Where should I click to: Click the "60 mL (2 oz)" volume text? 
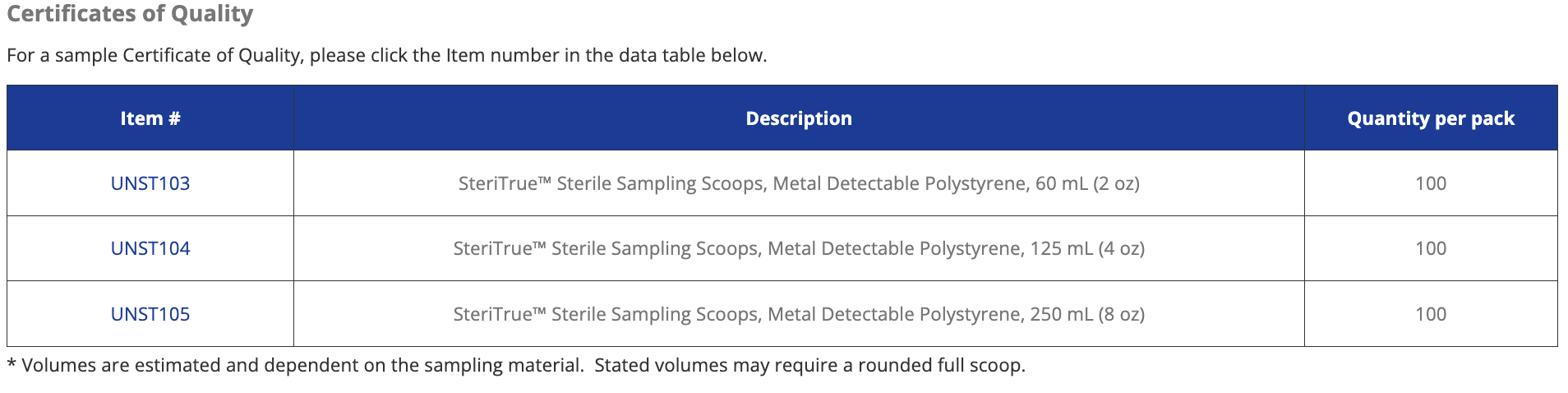[x=1086, y=183]
